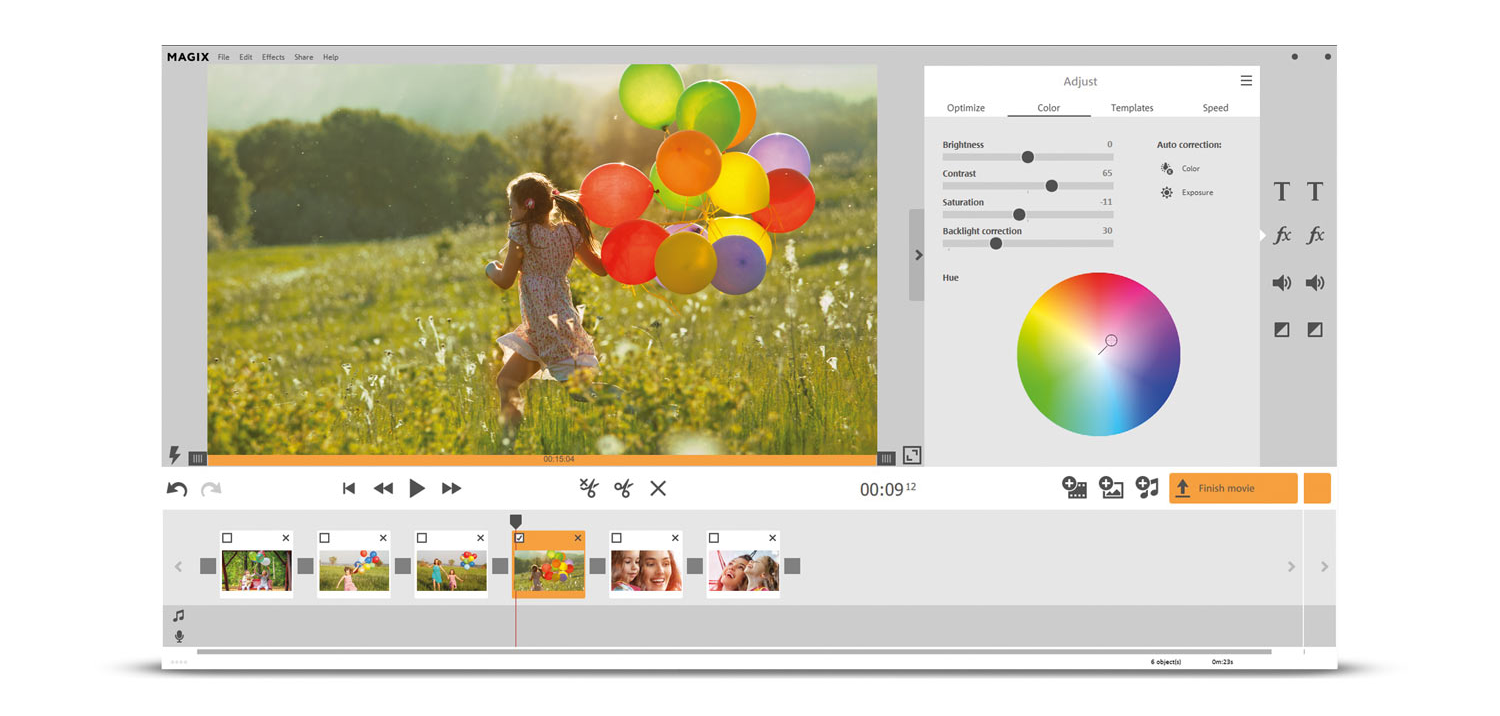Open the File menu
Image resolution: width=1500 pixels, height=716 pixels.
click(224, 57)
